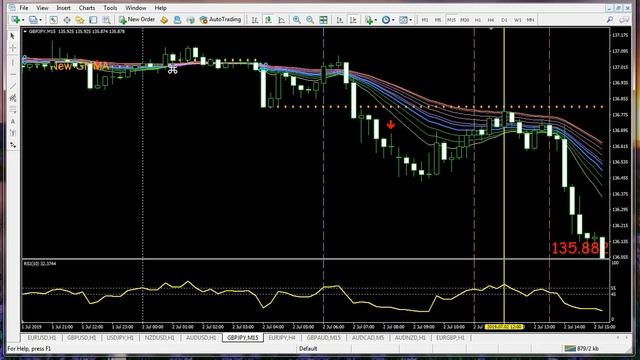Click the New Chart toolbar icon
640x360 pixels.
click(16, 20)
